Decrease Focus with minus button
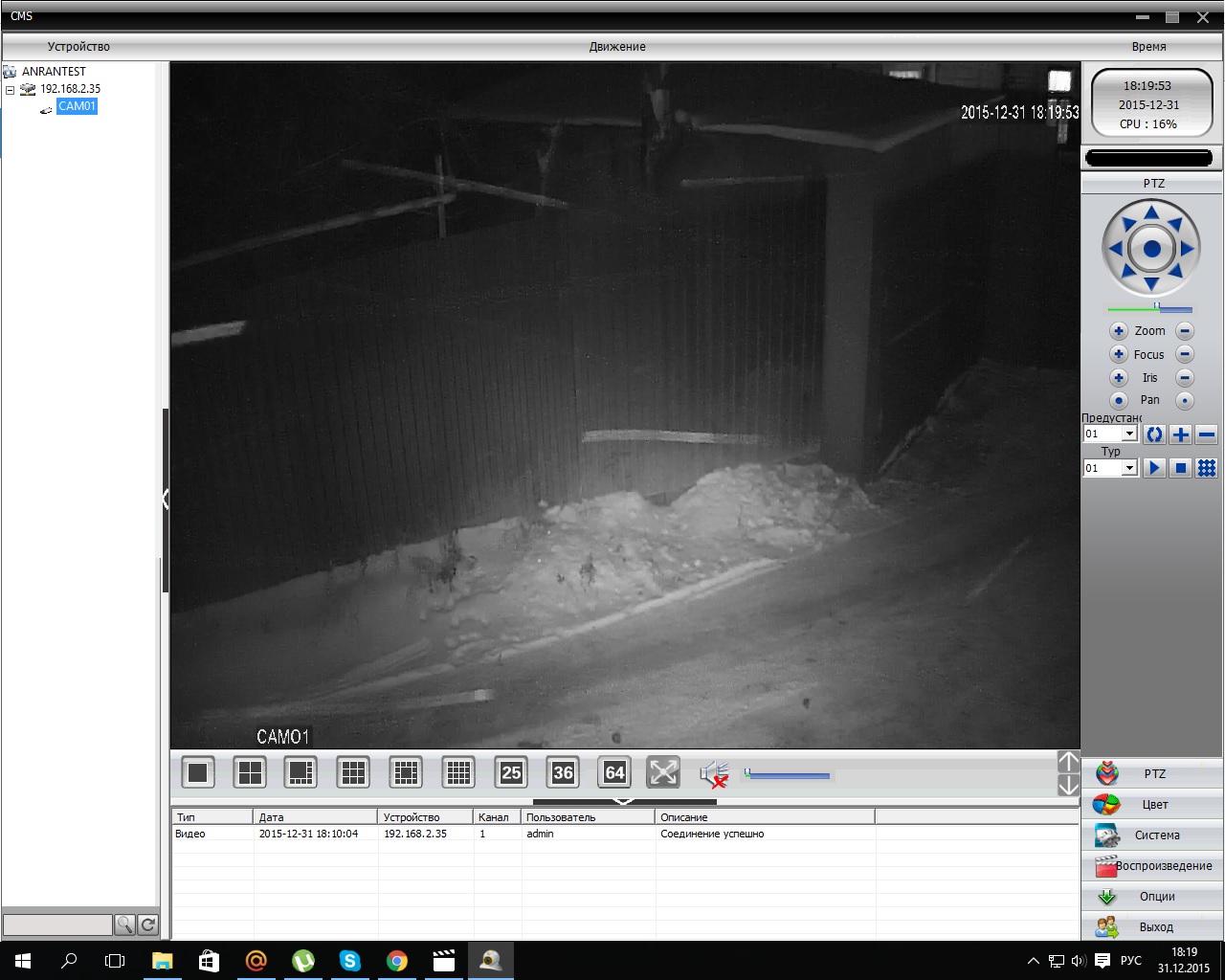The width and height of the screenshot is (1225, 980). [x=1185, y=354]
